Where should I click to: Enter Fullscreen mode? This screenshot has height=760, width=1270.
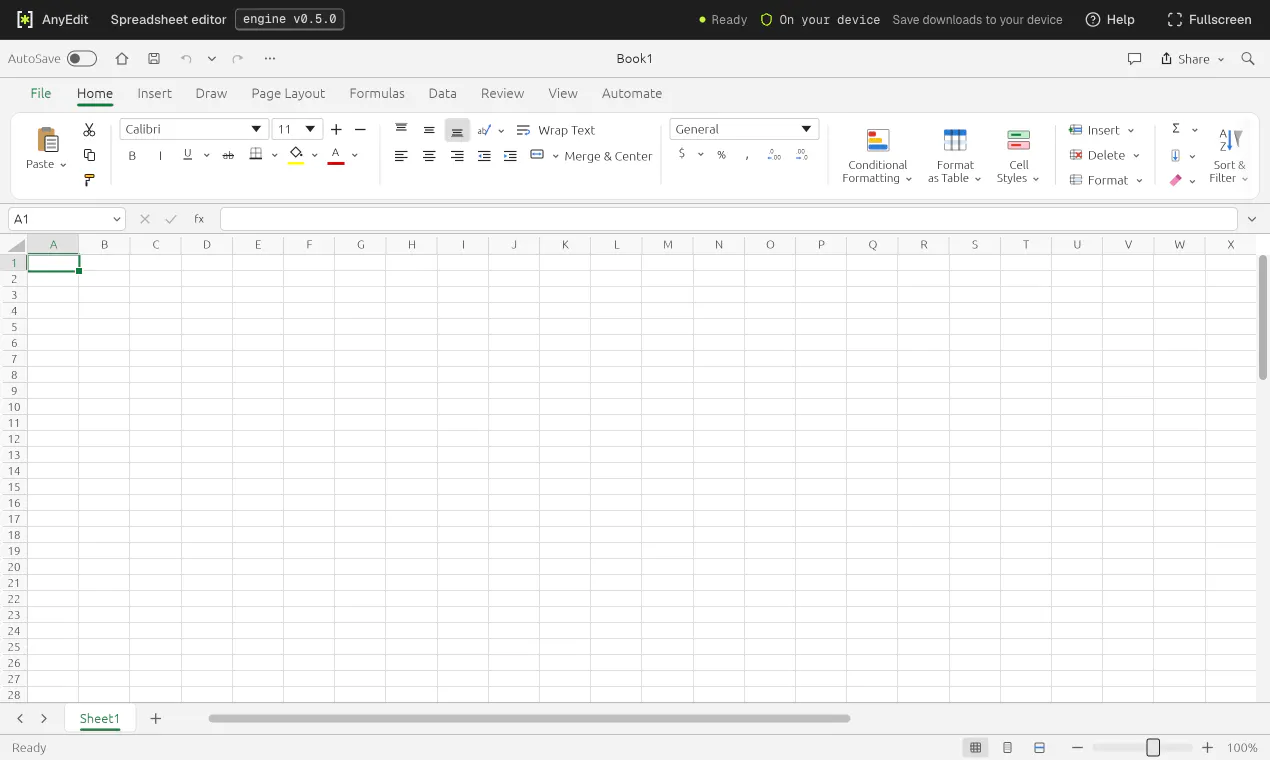tap(1209, 20)
